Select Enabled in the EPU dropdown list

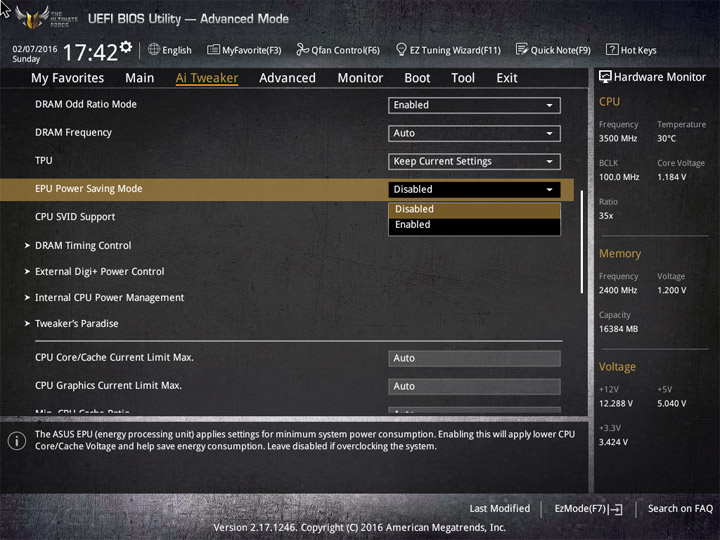474,225
